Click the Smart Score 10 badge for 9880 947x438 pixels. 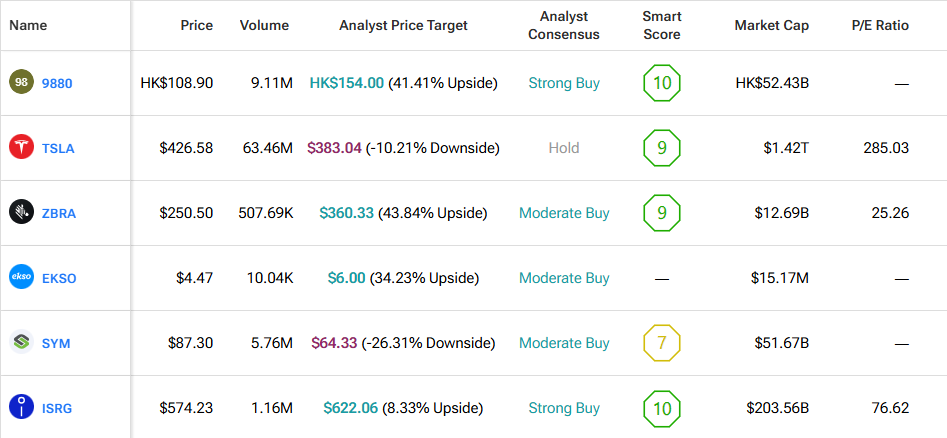coord(661,83)
